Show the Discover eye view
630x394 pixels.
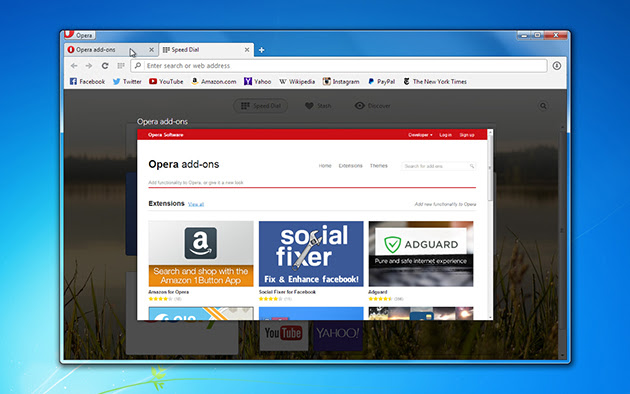(372, 106)
